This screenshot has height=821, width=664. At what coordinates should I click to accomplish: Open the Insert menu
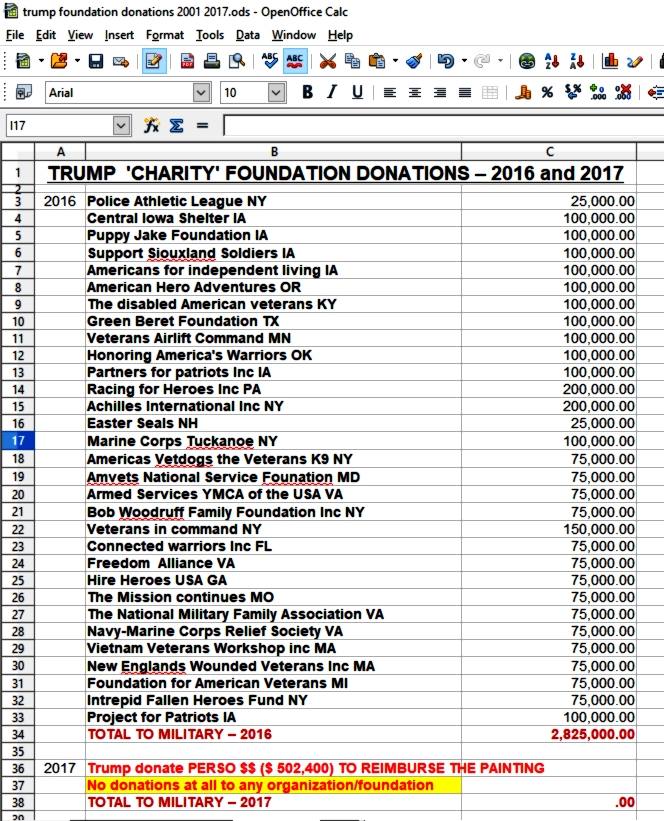(119, 35)
